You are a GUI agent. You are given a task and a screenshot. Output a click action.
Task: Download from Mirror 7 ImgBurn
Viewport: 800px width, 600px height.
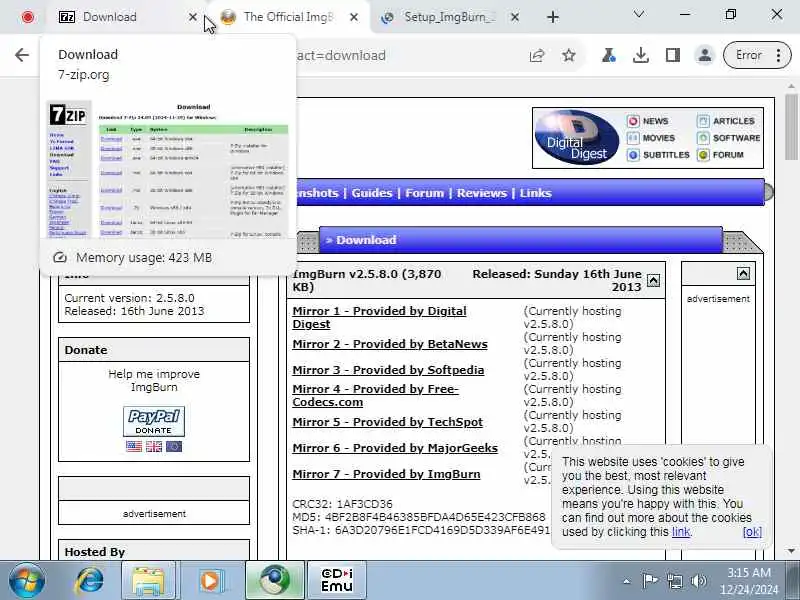(386, 474)
